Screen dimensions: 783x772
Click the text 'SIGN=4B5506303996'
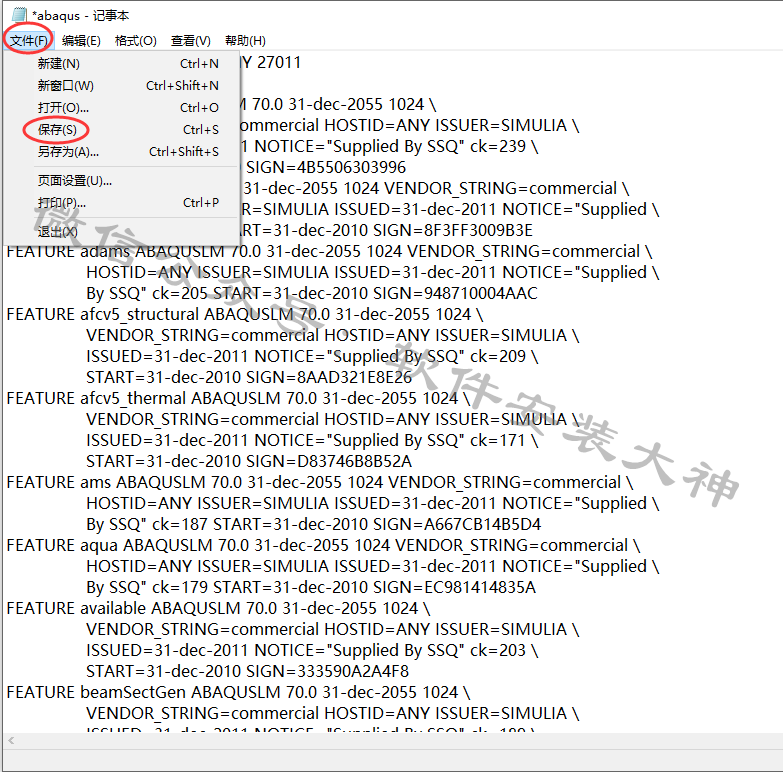(x=326, y=167)
